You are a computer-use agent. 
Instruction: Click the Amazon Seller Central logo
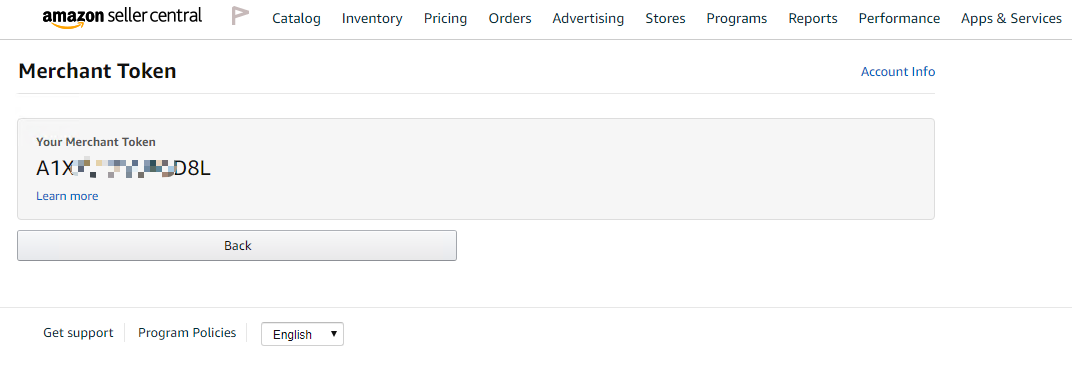[x=122, y=17]
